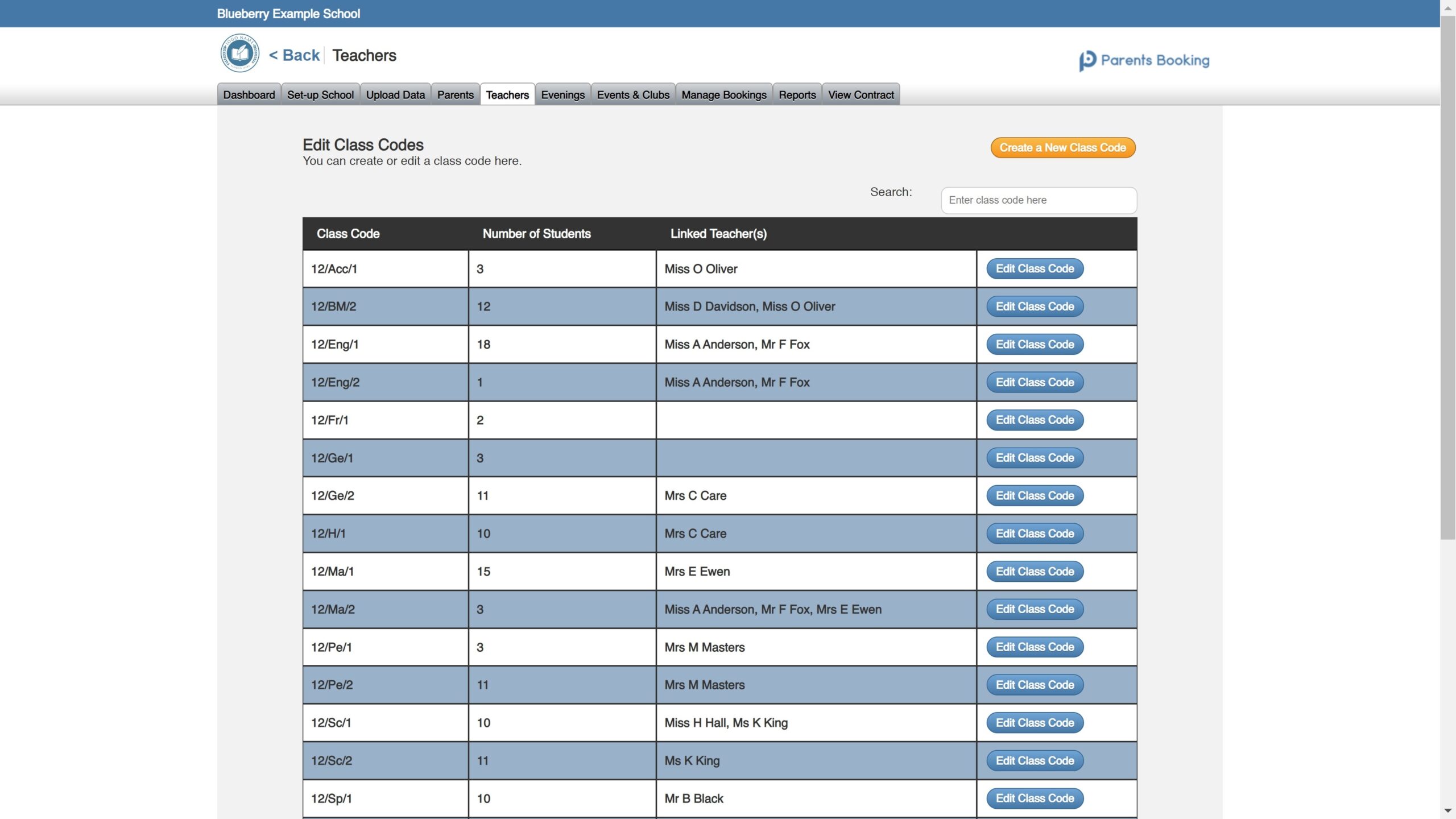The image size is (1456, 819).
Task: Click the Blueberry Example School title
Action: (288, 14)
